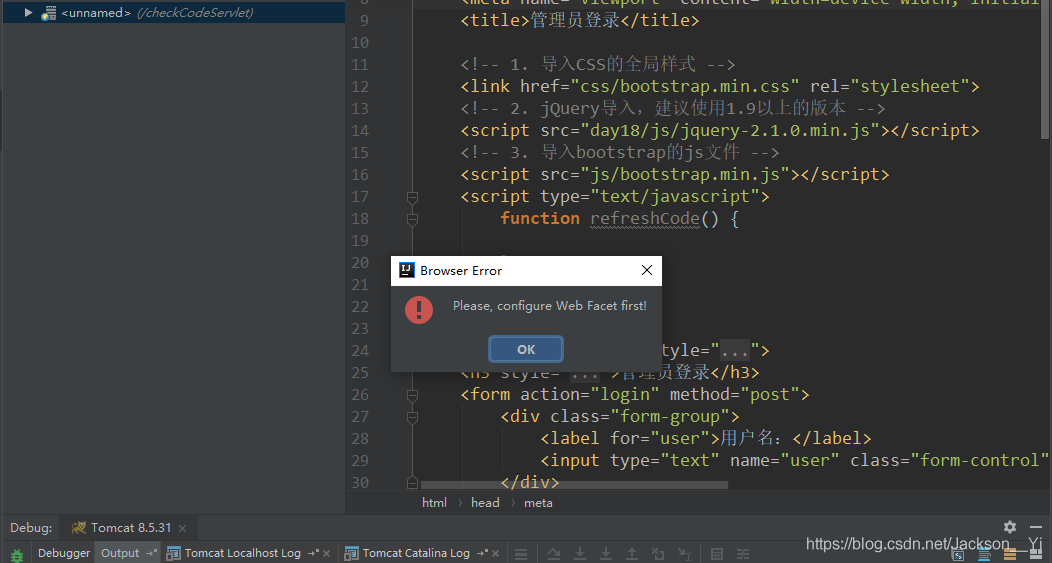The width and height of the screenshot is (1052, 563).
Task: Close the Tomcat Catalina Log tab
Action: click(x=495, y=554)
